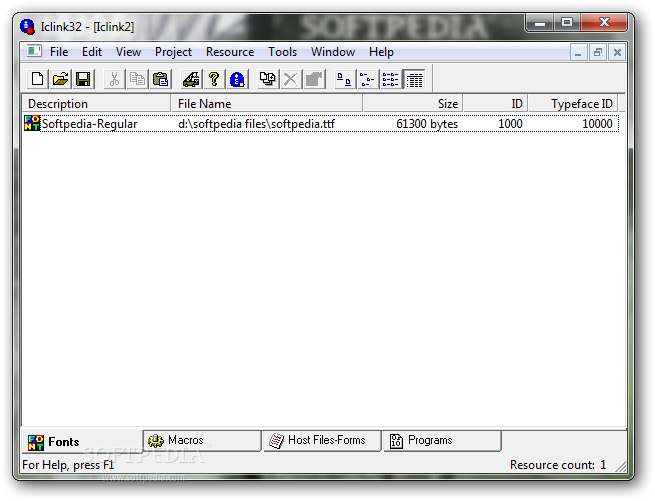This screenshot has width=655, height=501.
Task: Click the grey properties toolbar icon
Action: 314,79
